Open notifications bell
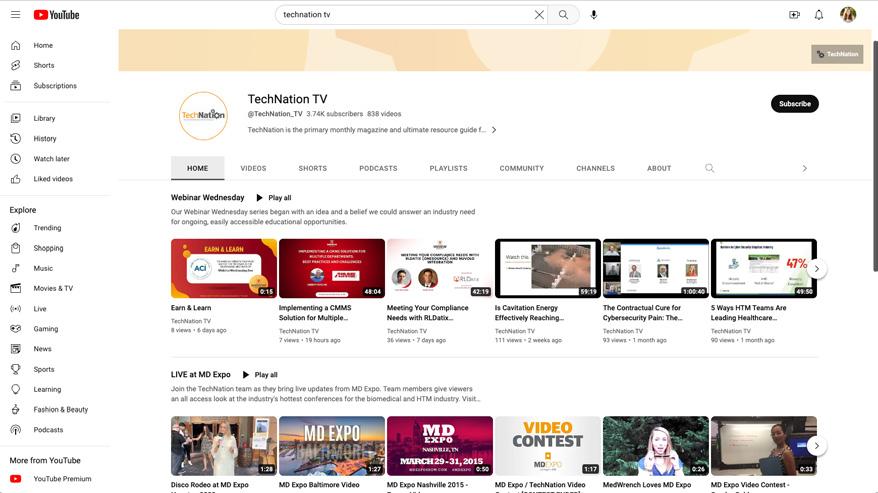This screenshot has width=878, height=493. (819, 15)
